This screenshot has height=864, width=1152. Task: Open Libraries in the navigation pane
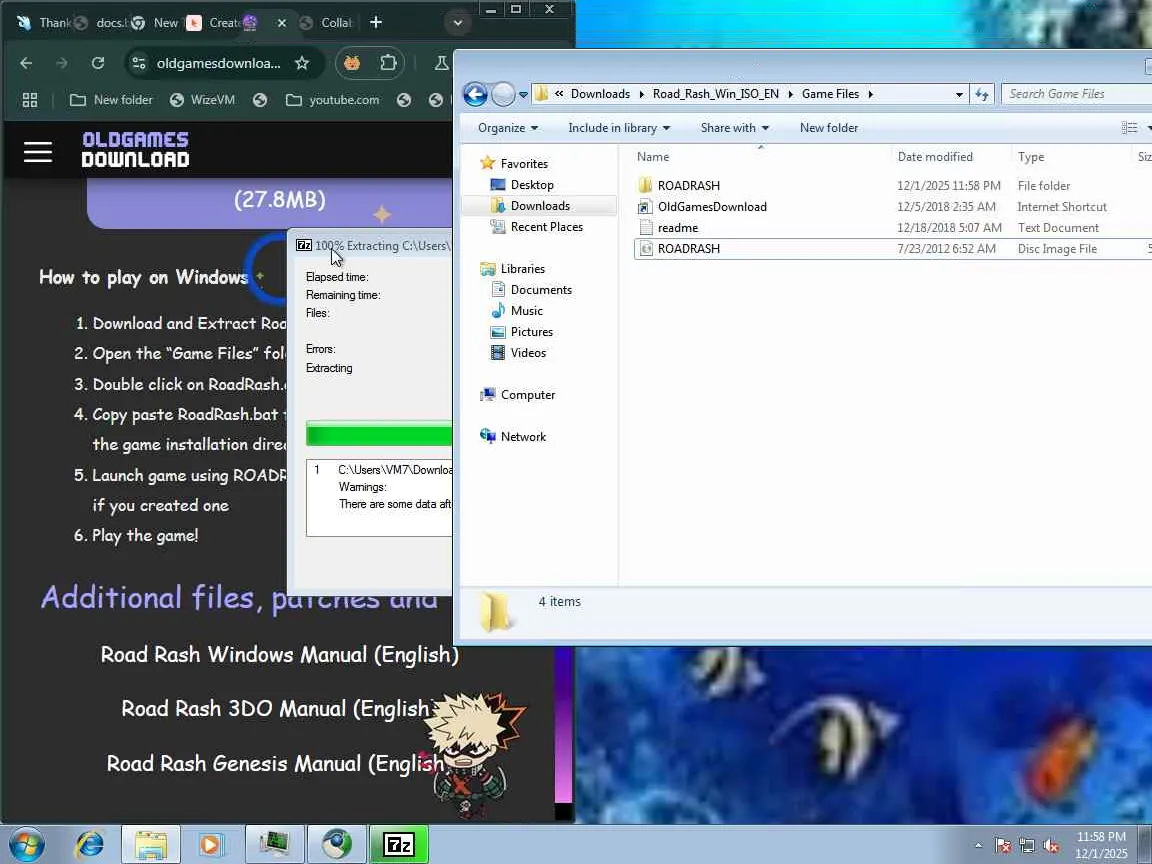522,269
